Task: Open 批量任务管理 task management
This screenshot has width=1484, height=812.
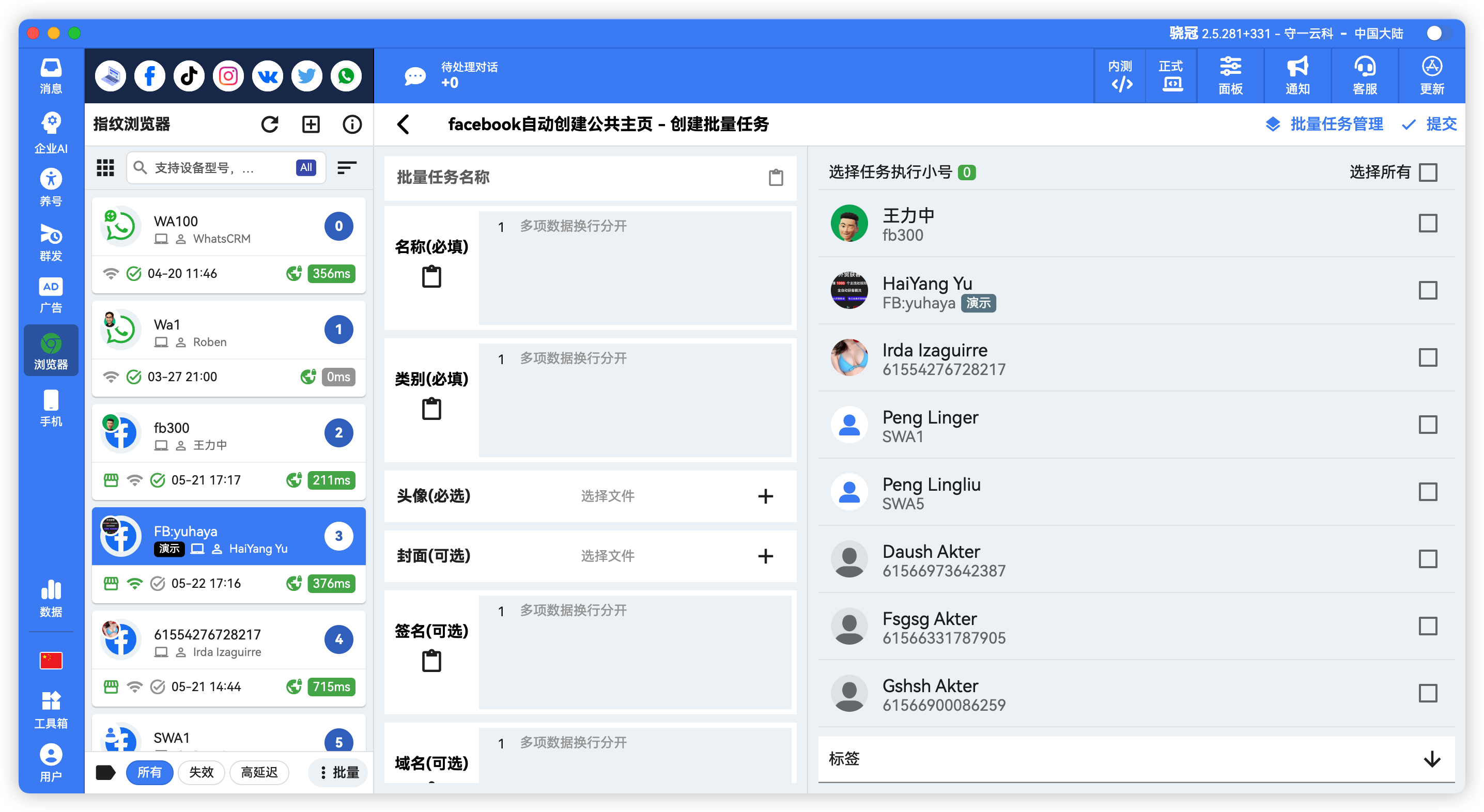Action: click(1336, 124)
